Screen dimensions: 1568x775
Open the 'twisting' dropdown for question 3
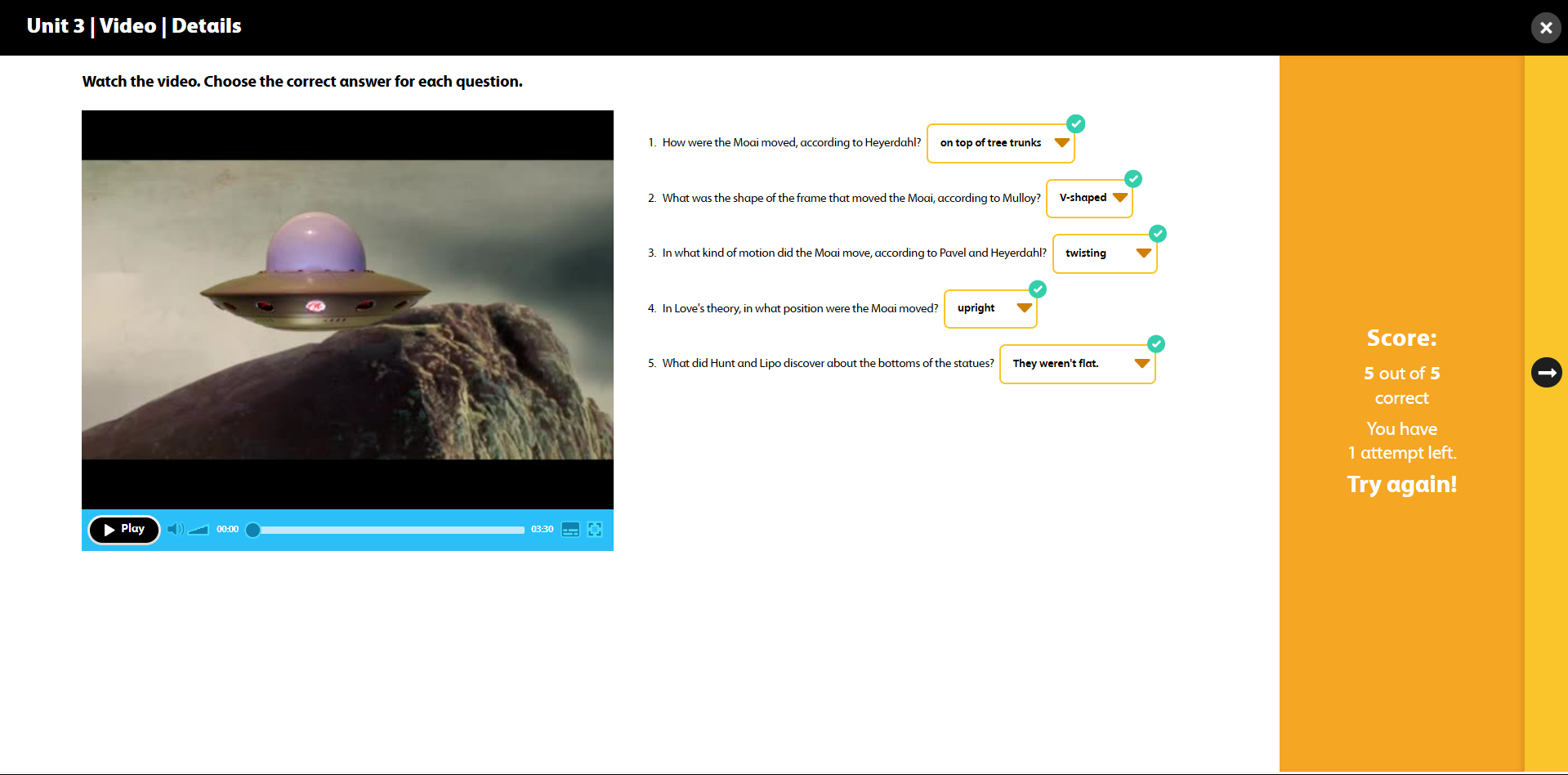[x=1144, y=253]
